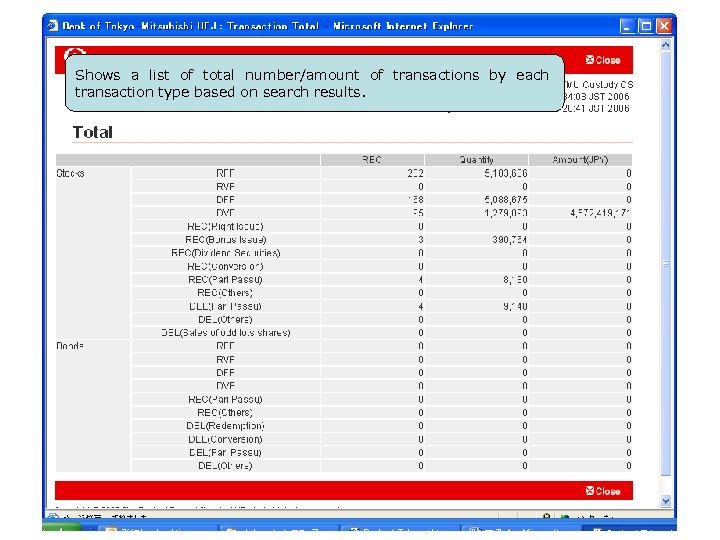Click the Stocks REC(Others) label

pos(225,293)
